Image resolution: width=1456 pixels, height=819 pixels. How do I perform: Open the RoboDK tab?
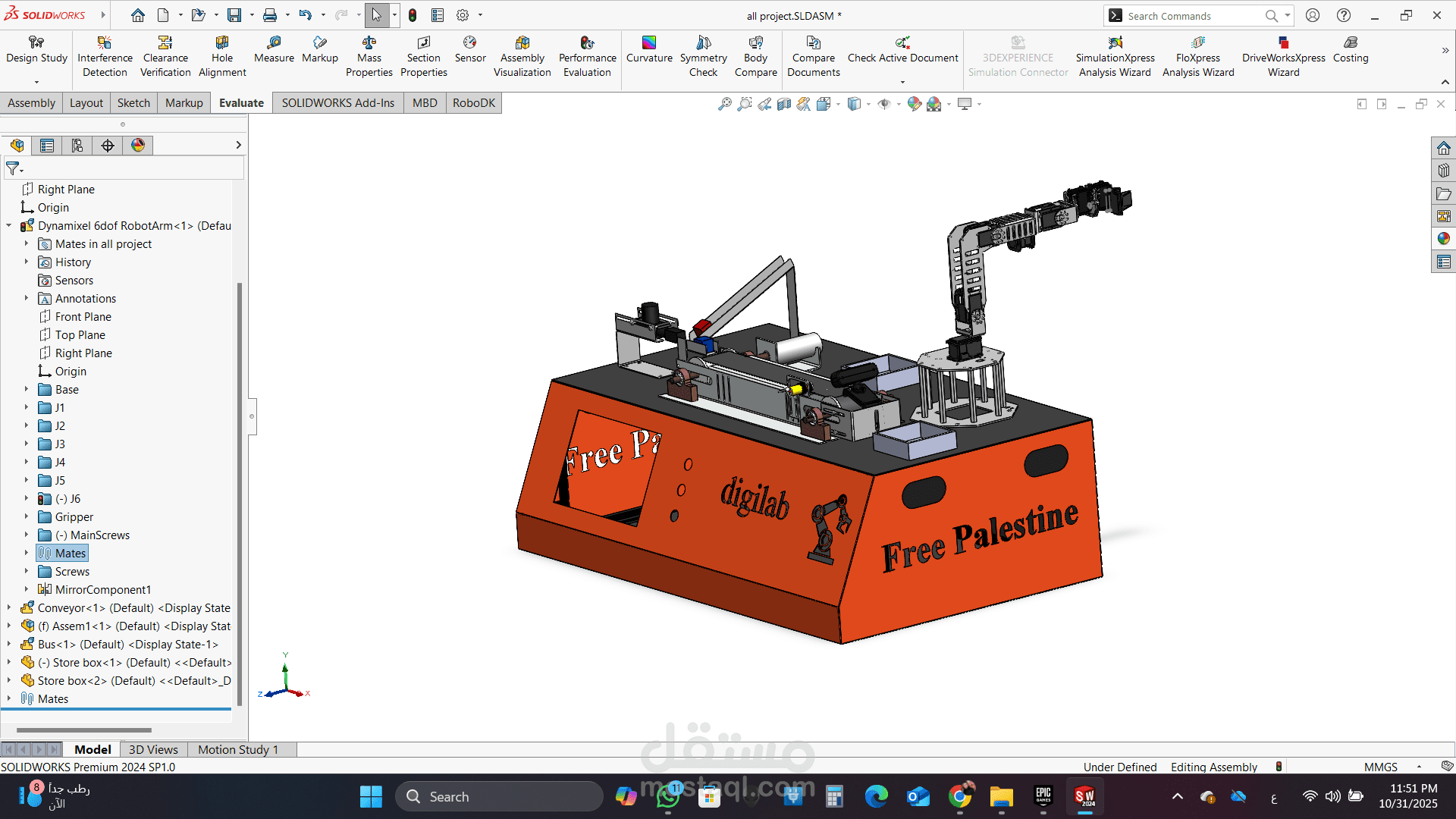[x=474, y=103]
